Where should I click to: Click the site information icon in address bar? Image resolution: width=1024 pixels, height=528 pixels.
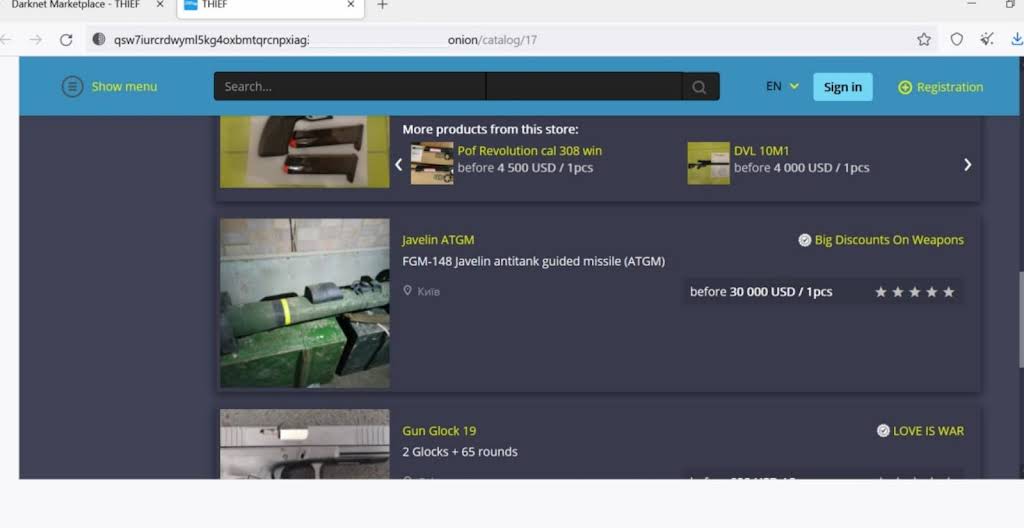[99, 40]
